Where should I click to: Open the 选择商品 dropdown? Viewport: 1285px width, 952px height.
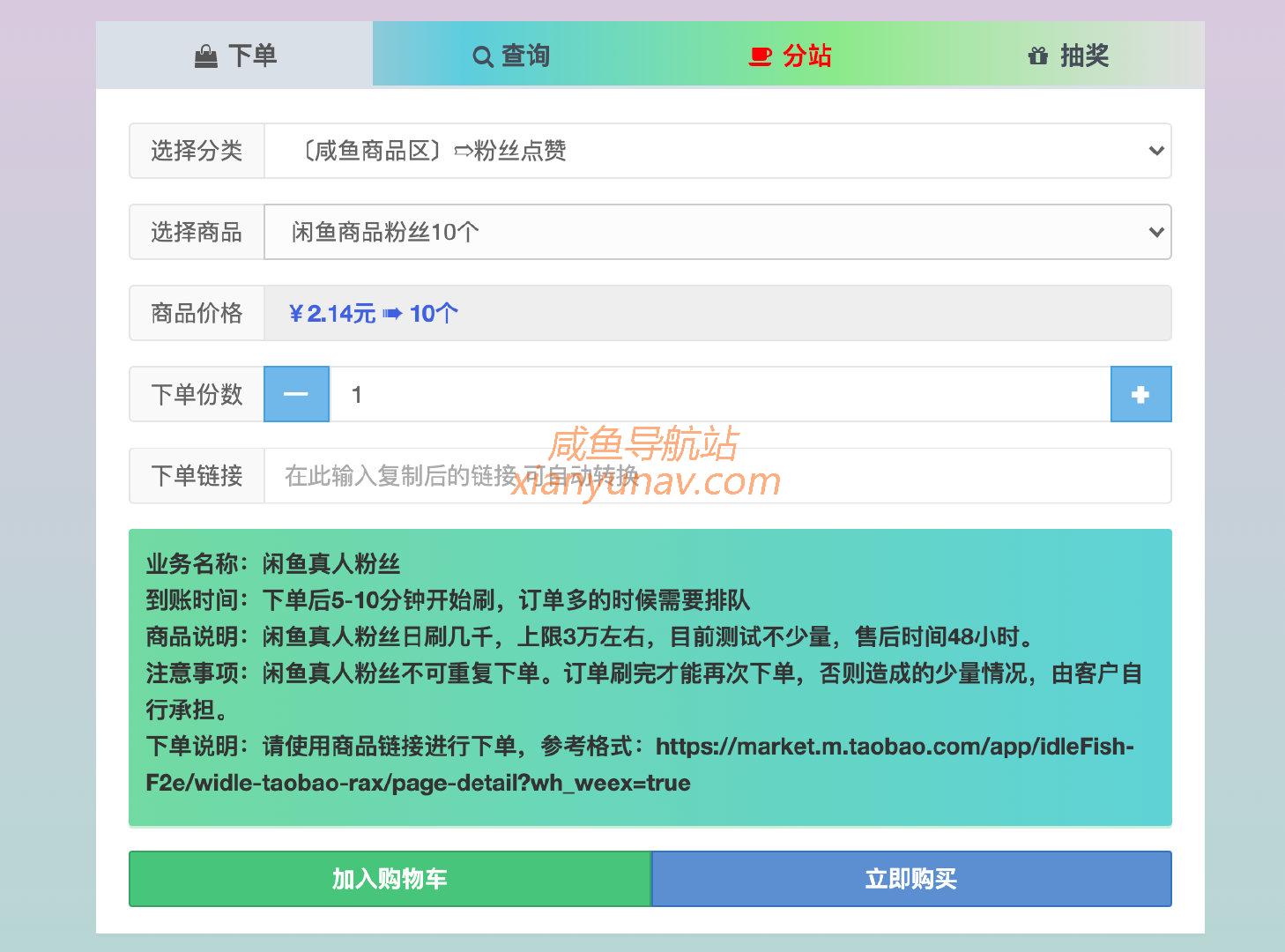pos(717,232)
